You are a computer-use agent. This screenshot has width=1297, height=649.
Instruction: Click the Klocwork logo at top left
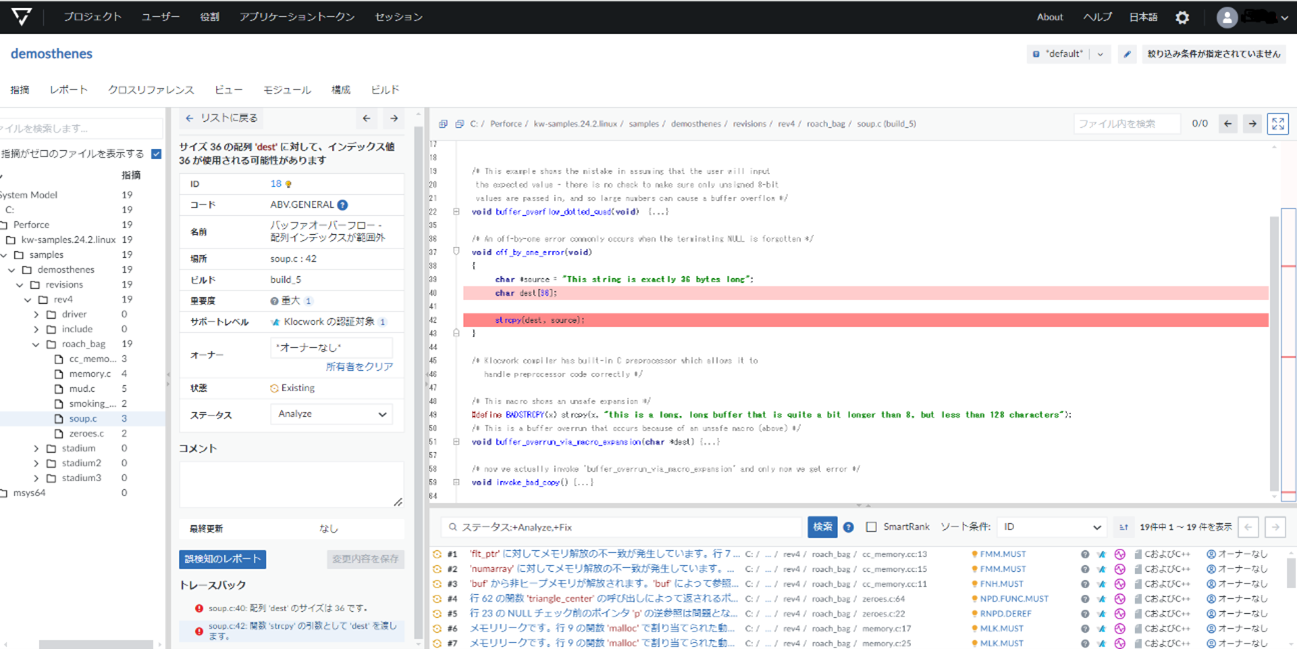pos(21,17)
